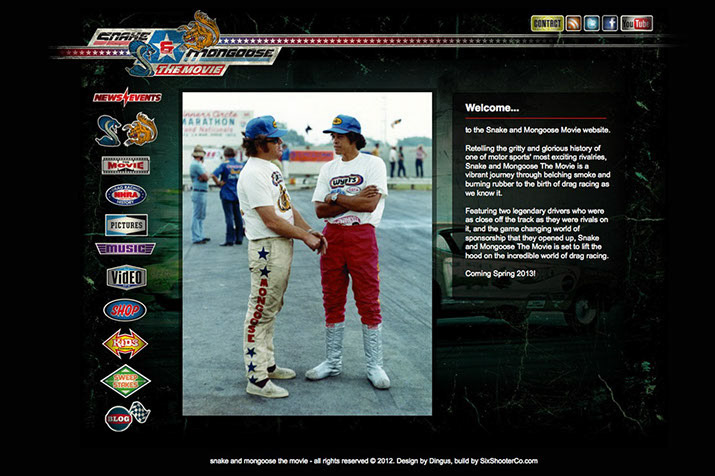The height and width of the screenshot is (476, 715).
Task: Click the yellow Contact button
Action: [547, 23]
